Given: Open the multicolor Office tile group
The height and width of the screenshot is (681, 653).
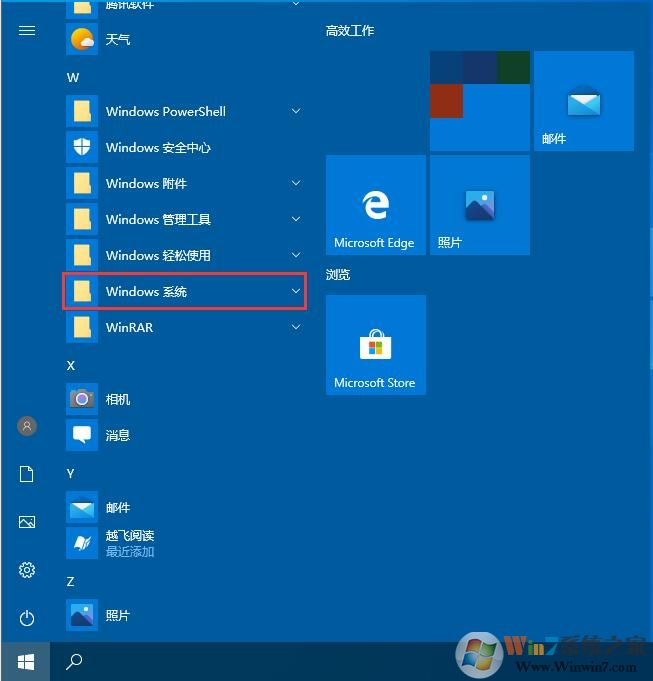Looking at the screenshot, I should [480, 101].
